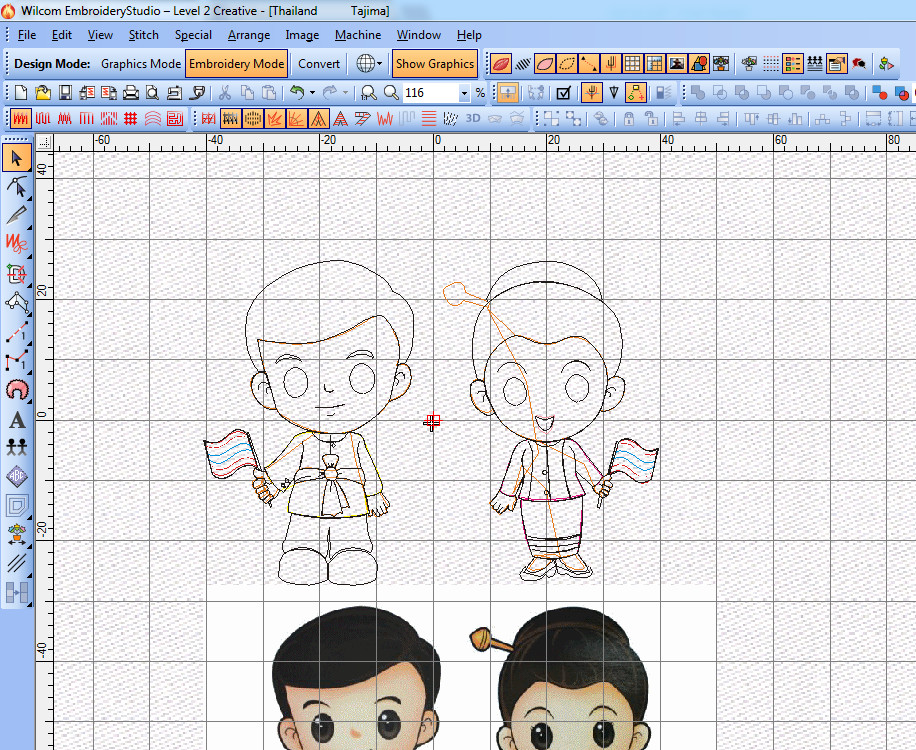Open the Stitch menu

144,35
